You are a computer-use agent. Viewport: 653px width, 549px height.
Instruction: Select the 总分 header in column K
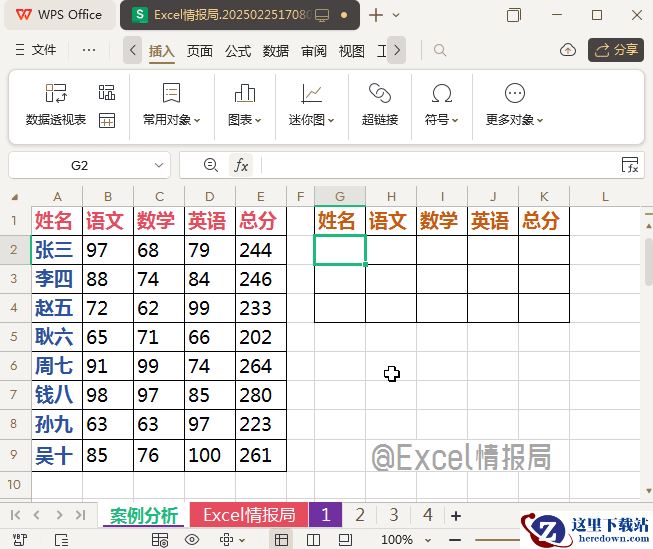[x=544, y=221]
